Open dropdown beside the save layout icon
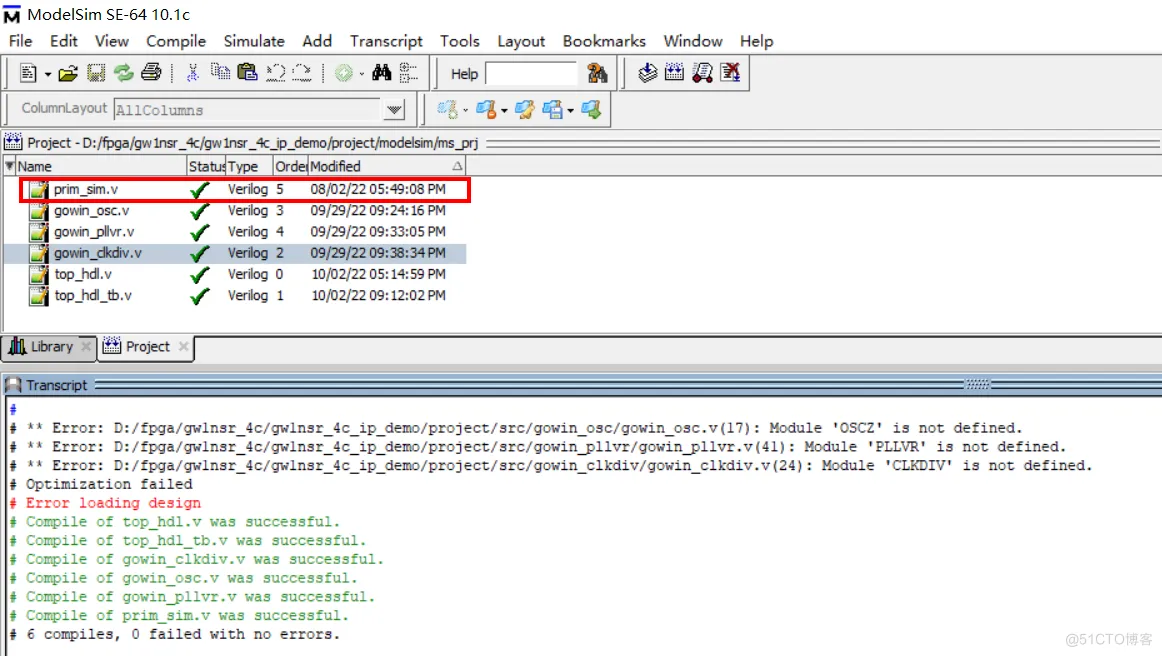 click(570, 111)
